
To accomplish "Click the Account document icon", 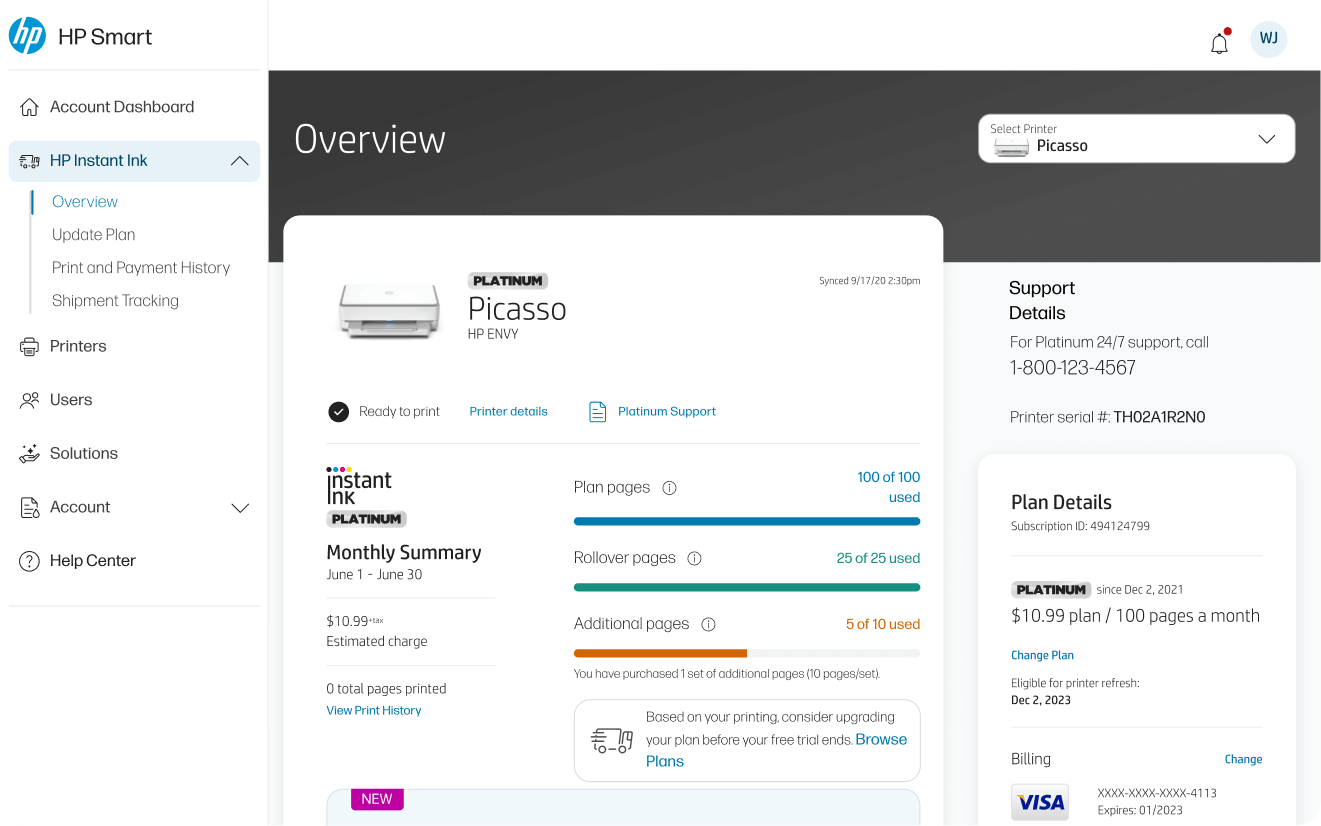I will click(29, 507).
